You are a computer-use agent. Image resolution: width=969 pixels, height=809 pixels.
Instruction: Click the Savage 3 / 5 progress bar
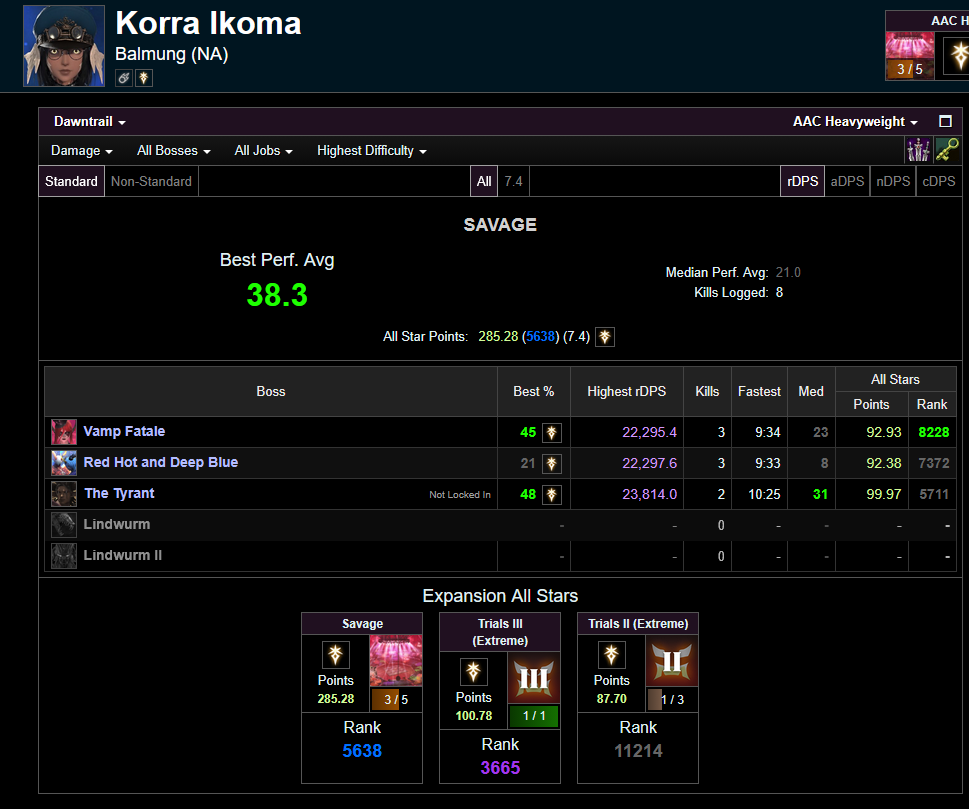coord(396,700)
